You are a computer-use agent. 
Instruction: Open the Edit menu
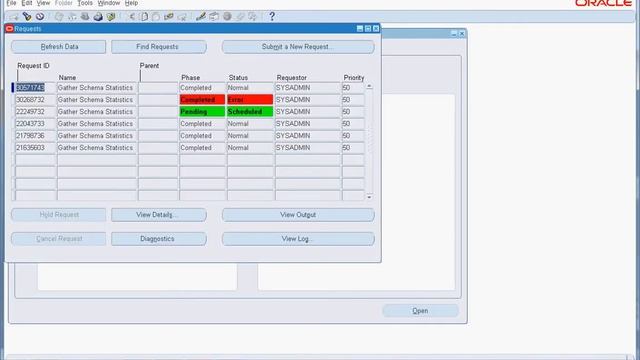tap(27, 3)
